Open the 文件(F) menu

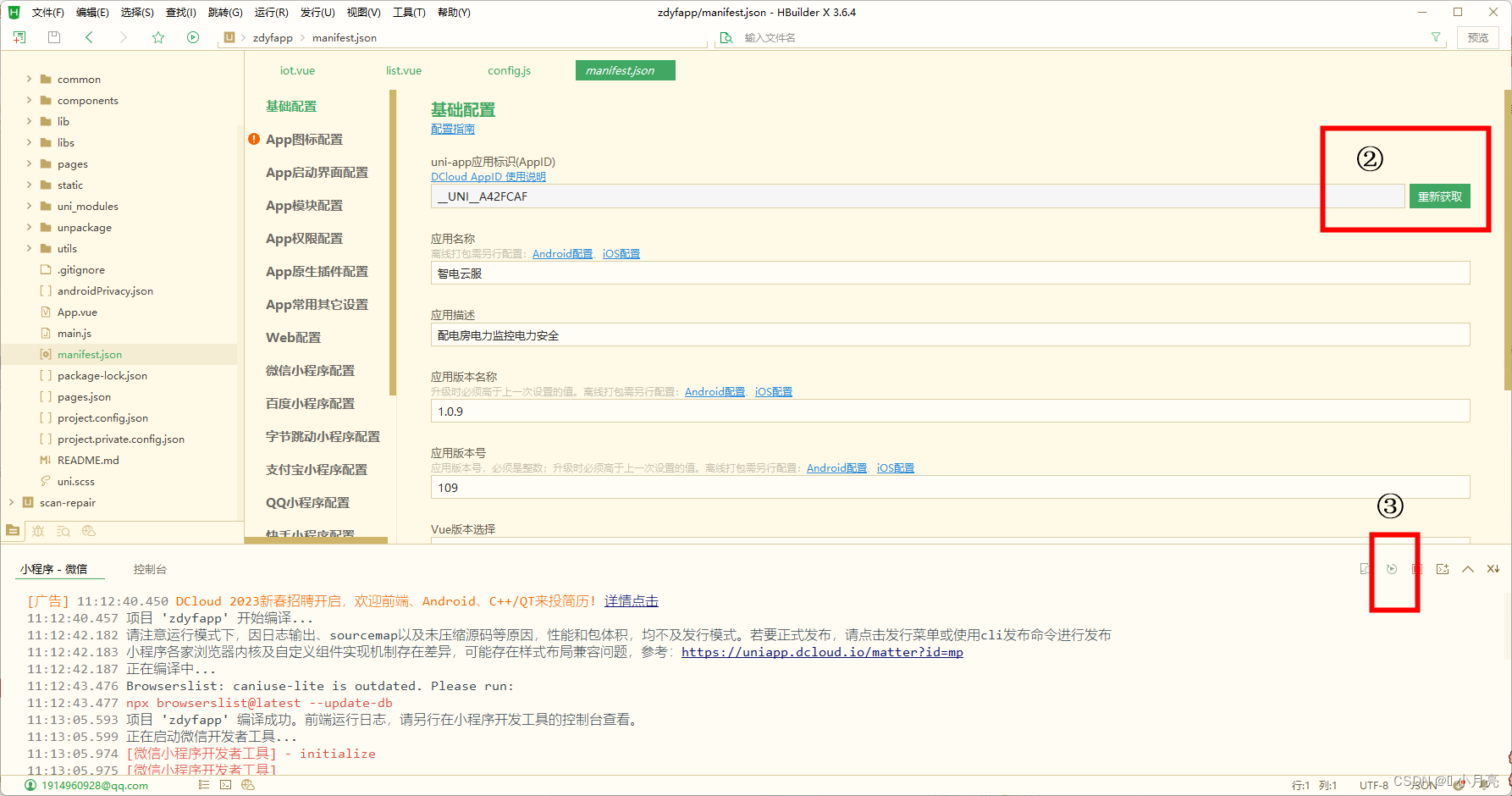pyautogui.click(x=47, y=12)
